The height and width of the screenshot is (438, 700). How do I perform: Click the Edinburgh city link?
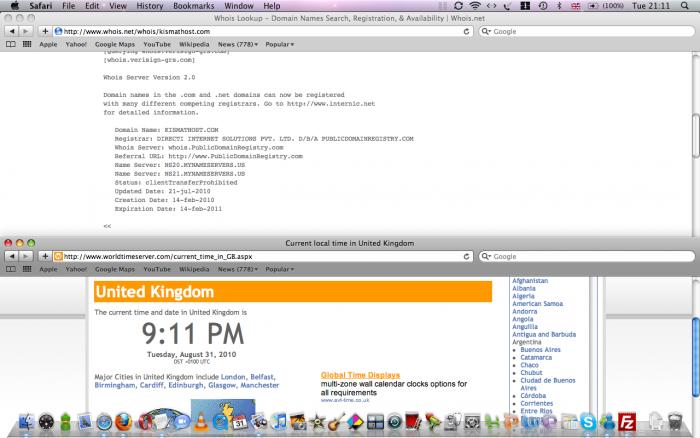pyautogui.click(x=186, y=385)
